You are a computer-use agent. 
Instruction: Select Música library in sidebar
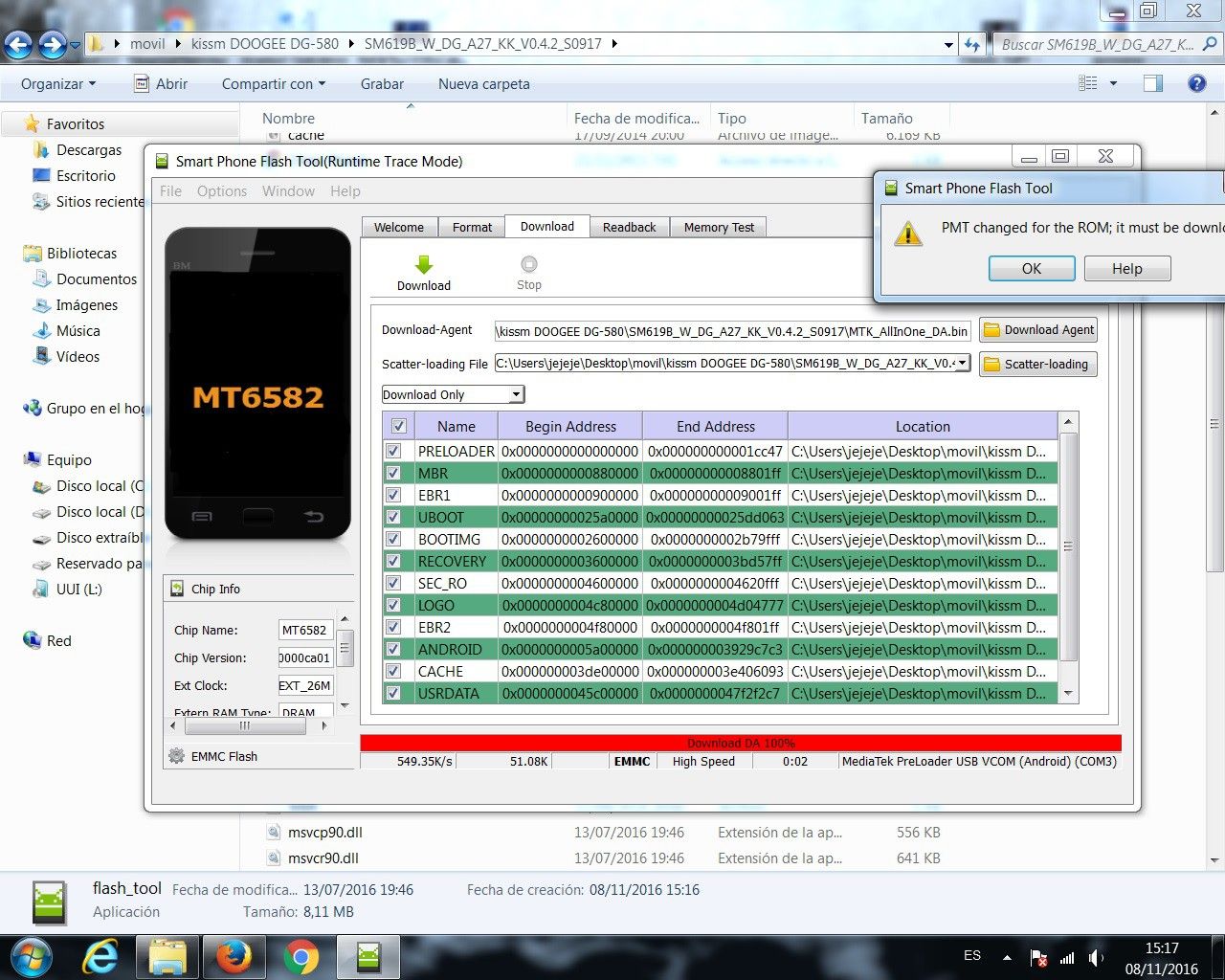[78, 331]
